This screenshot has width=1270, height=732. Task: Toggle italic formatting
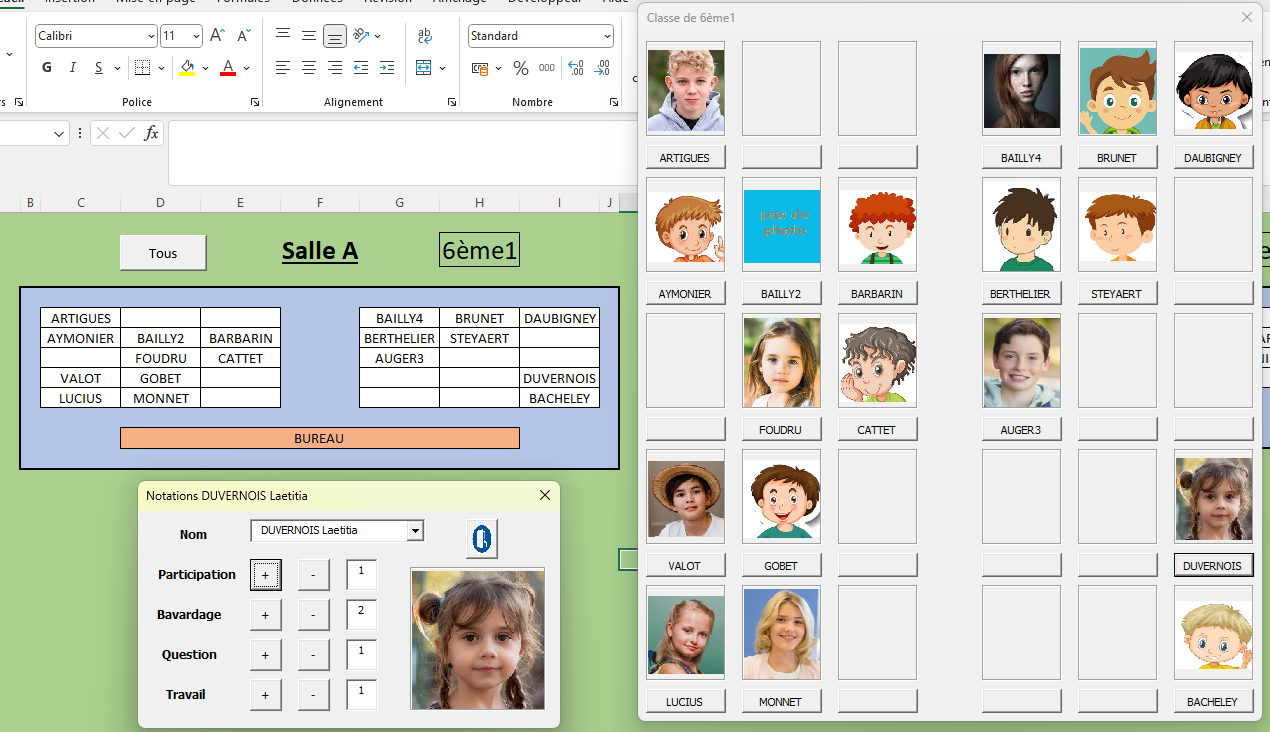click(x=73, y=68)
